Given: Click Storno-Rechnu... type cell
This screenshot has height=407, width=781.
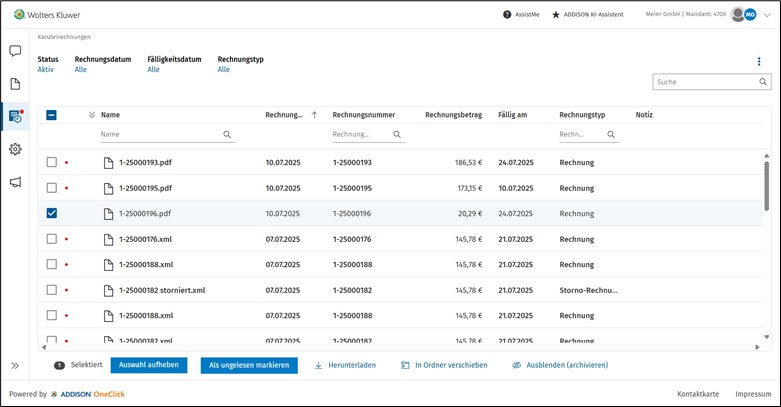Looking at the screenshot, I should (588, 290).
